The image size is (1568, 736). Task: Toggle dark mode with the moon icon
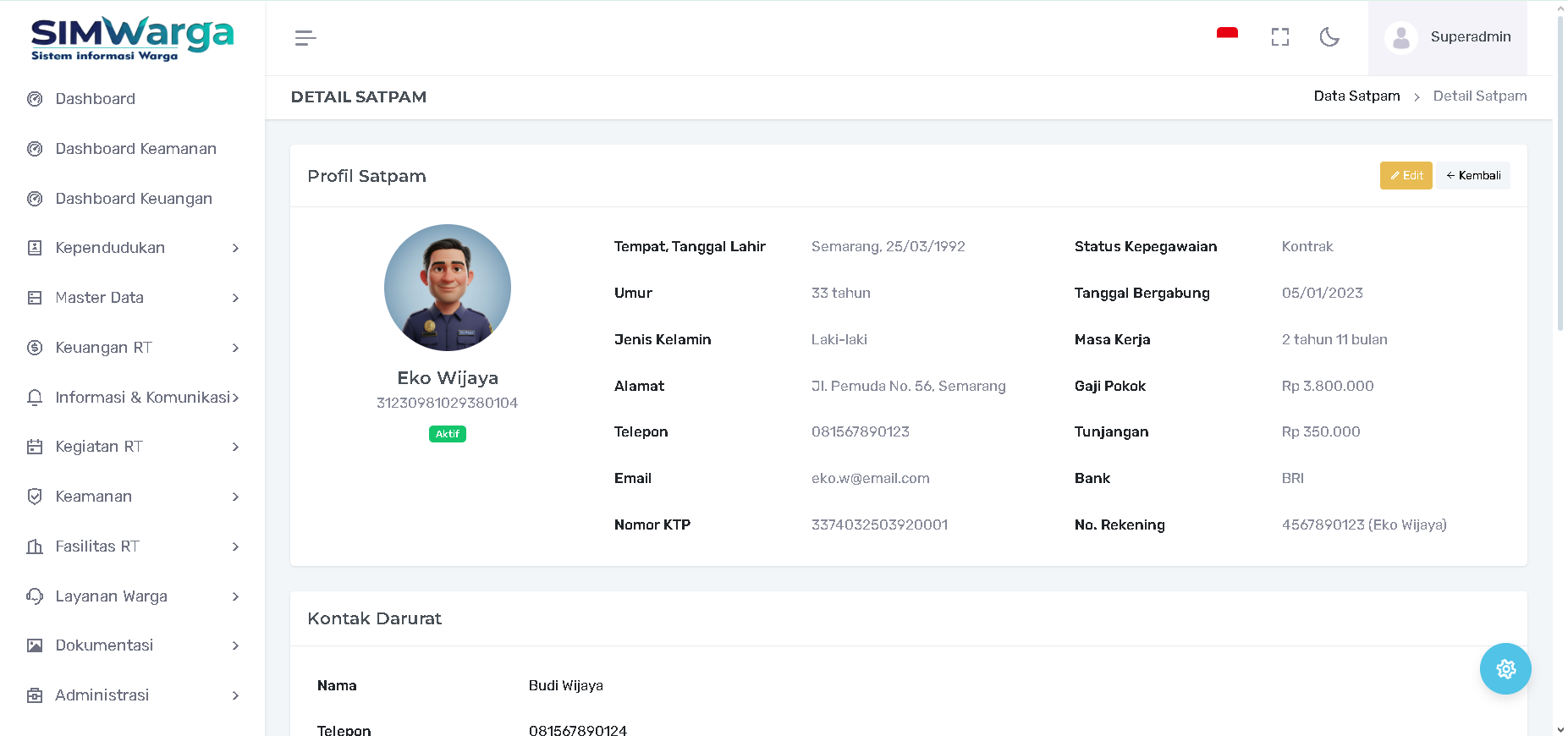pyautogui.click(x=1329, y=37)
